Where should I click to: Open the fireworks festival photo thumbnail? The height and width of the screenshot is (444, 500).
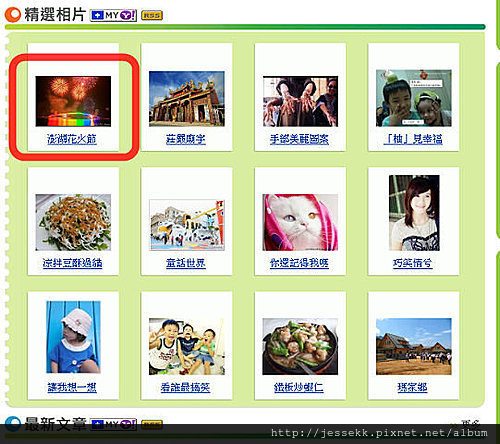(x=73, y=101)
